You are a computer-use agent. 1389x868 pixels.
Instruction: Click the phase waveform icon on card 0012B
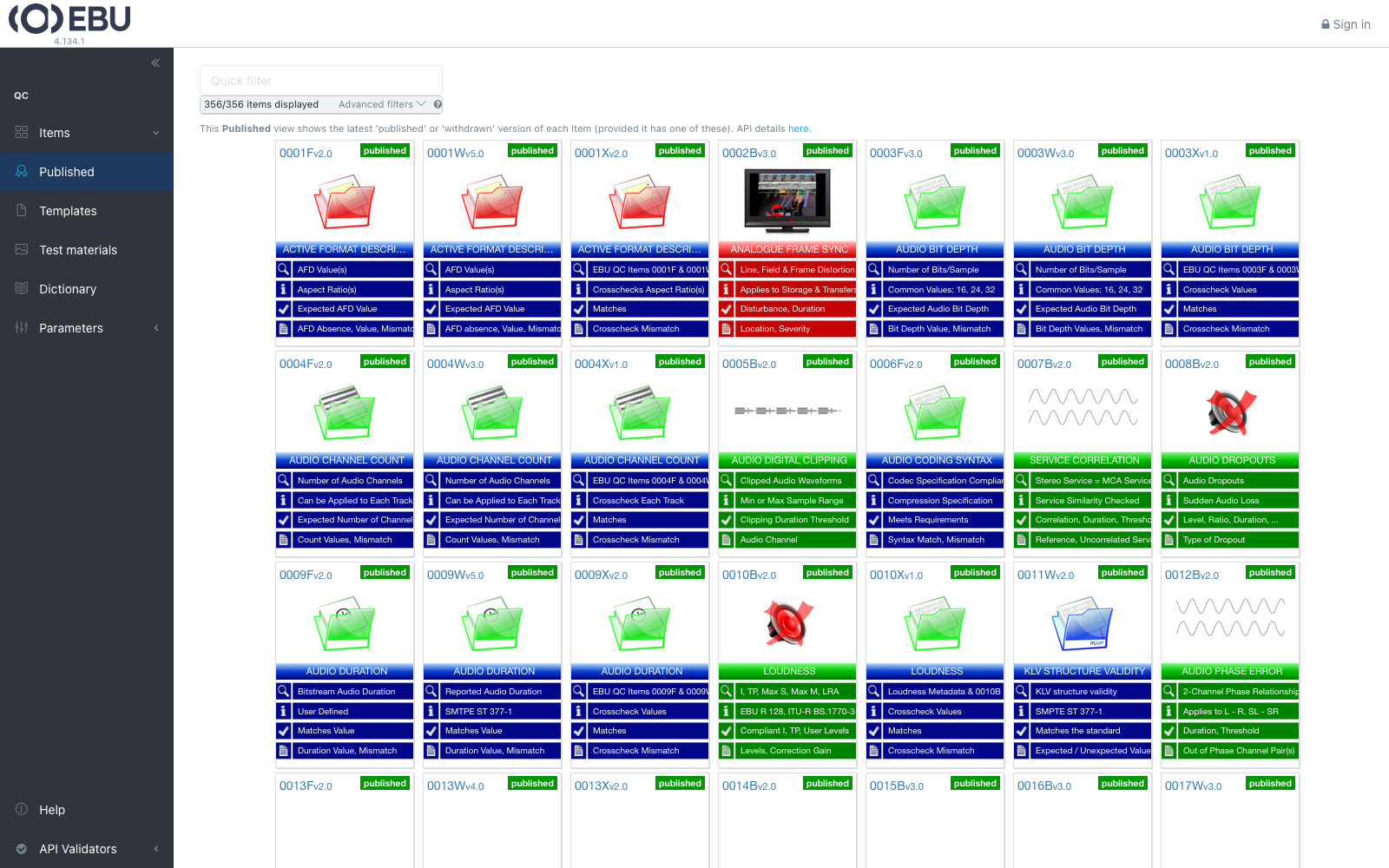[x=1230, y=617]
